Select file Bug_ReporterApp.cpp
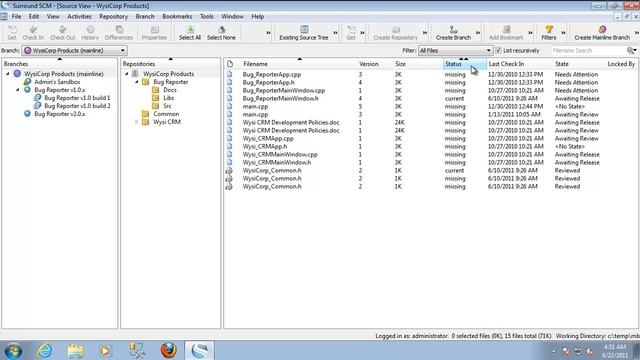 (x=272, y=74)
